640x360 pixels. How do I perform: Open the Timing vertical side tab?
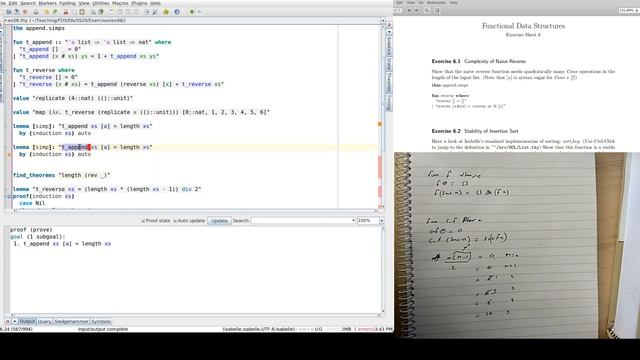coord(389,102)
